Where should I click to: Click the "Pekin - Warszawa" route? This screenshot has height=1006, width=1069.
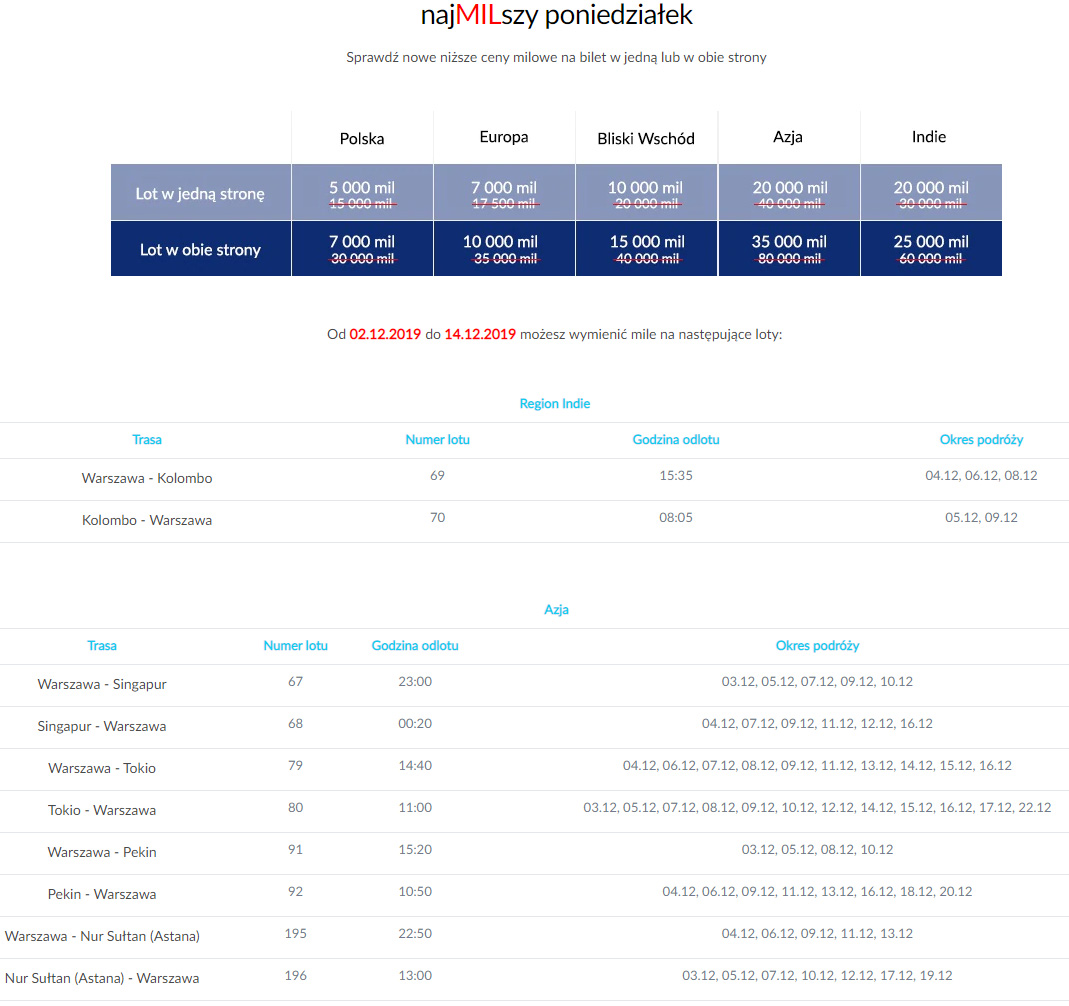click(x=102, y=894)
